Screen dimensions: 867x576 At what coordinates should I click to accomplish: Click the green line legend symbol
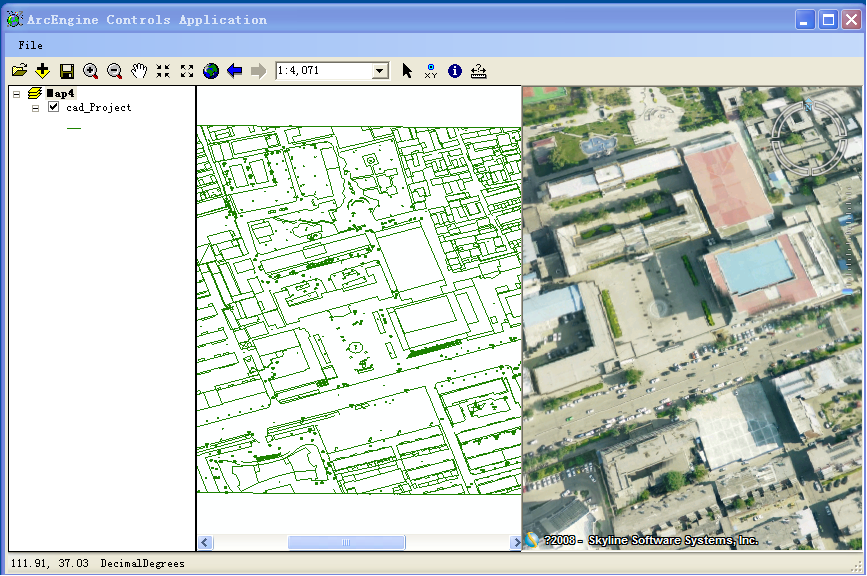[74, 128]
